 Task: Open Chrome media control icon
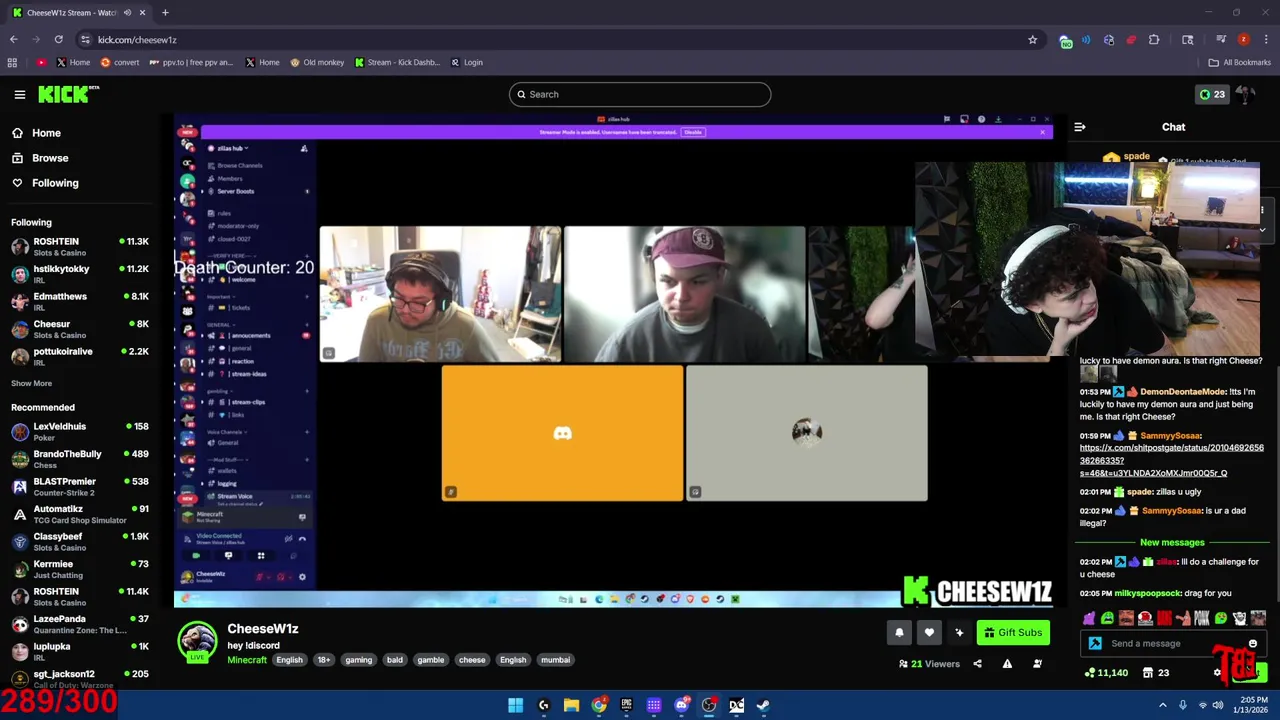click(x=1221, y=40)
